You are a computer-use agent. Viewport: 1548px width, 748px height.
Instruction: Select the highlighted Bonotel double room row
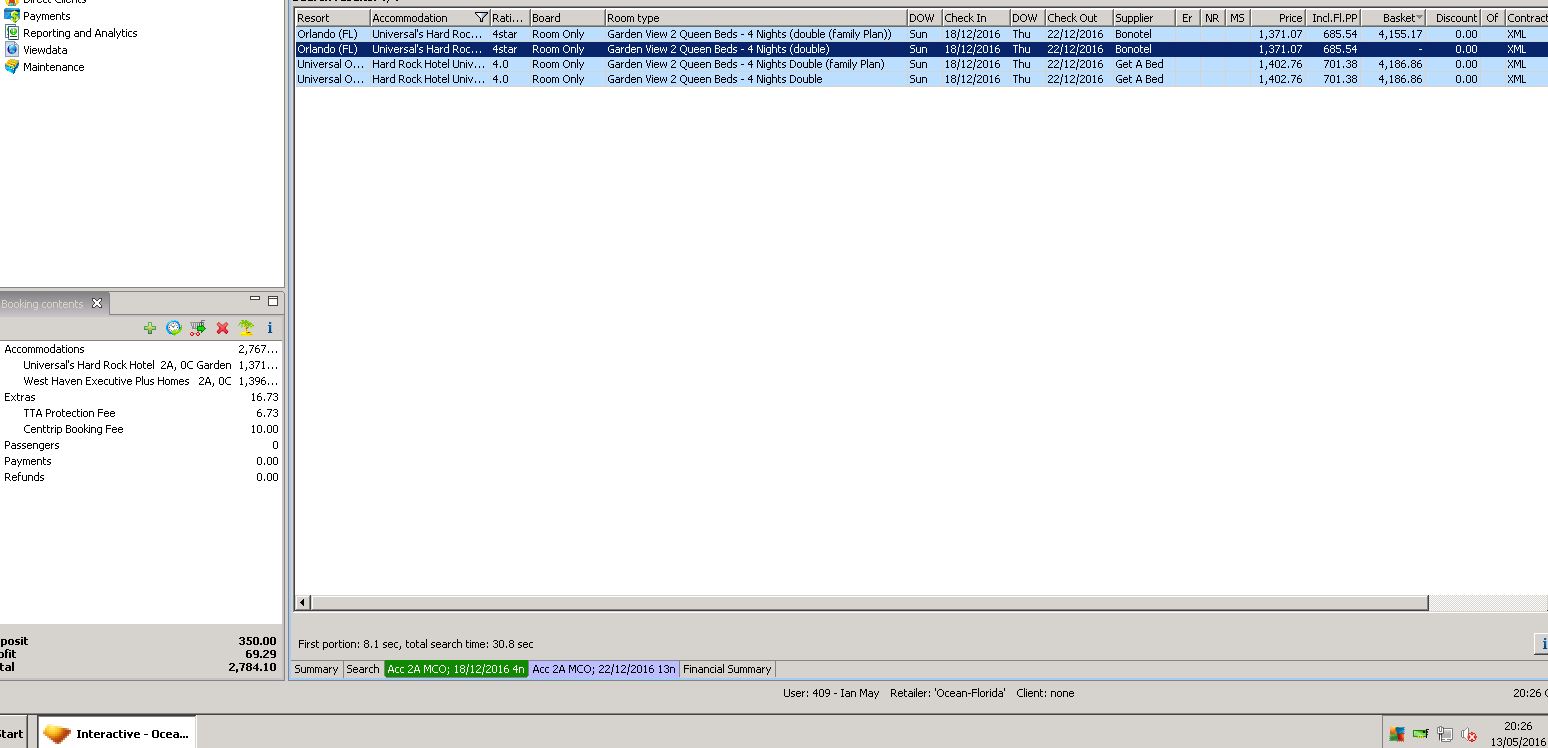point(921,49)
